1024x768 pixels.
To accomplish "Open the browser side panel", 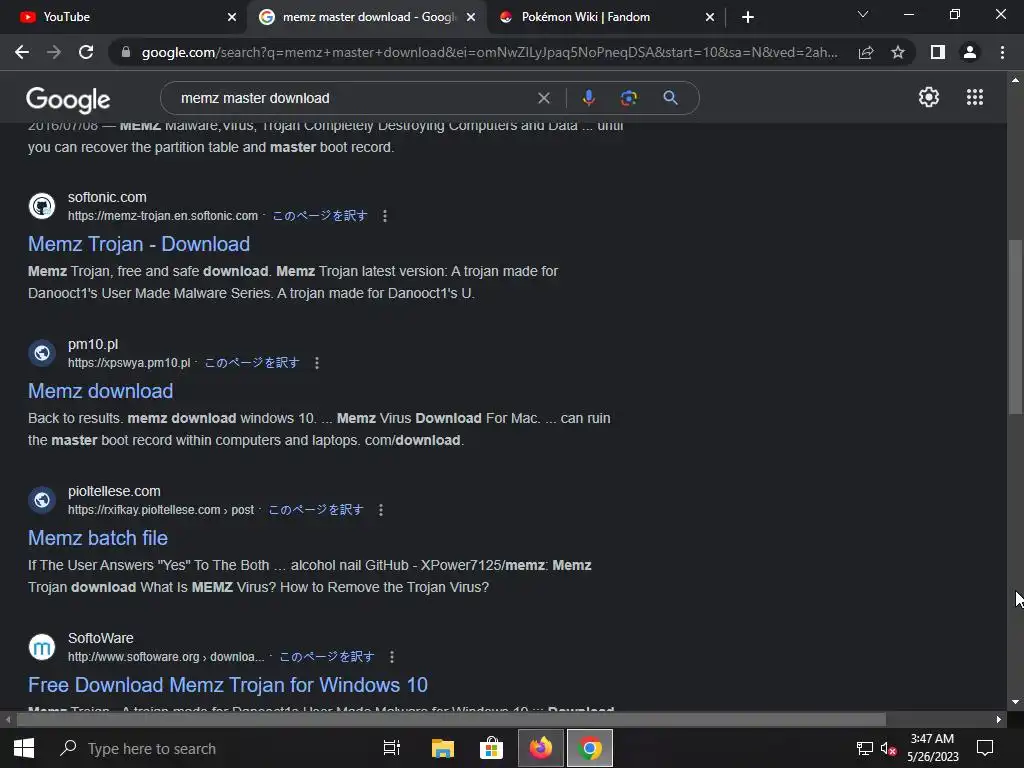I will [x=938, y=52].
